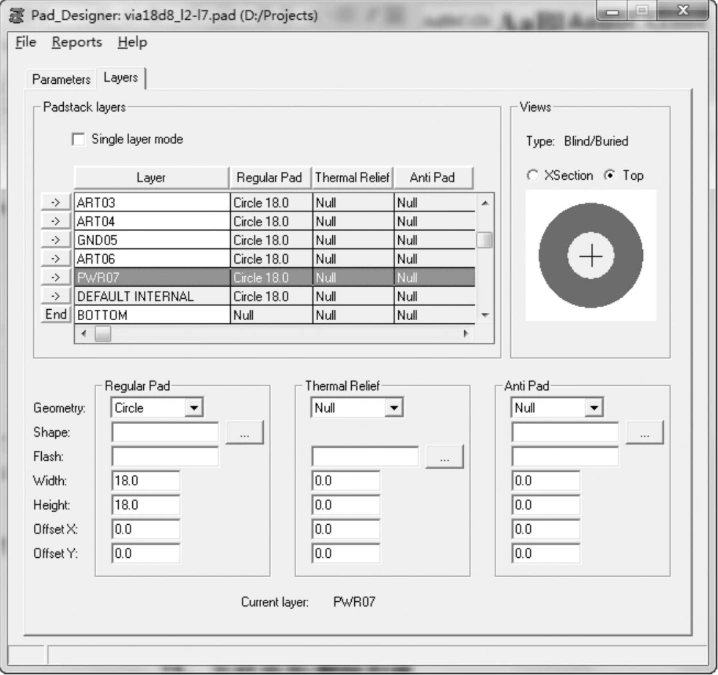The width and height of the screenshot is (718, 675).
Task: Select the ART03 layer row
Action: click(x=275, y=202)
